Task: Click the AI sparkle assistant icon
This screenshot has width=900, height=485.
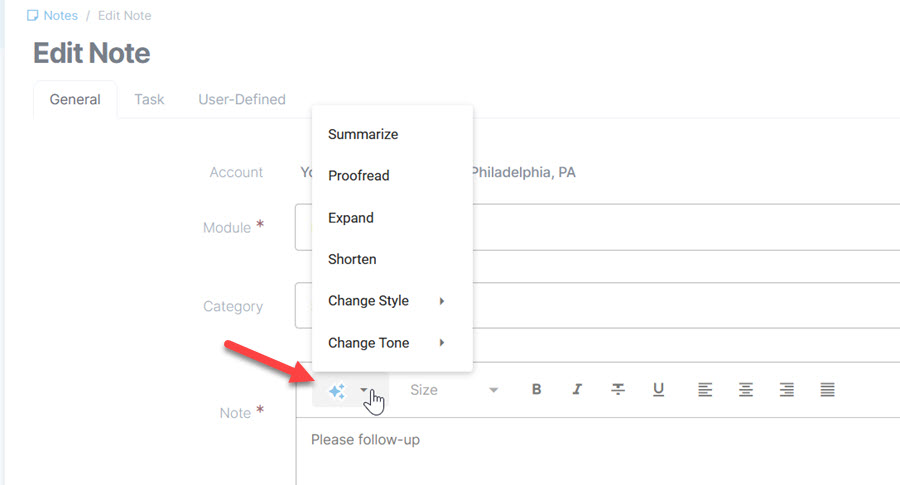Action: (337, 391)
